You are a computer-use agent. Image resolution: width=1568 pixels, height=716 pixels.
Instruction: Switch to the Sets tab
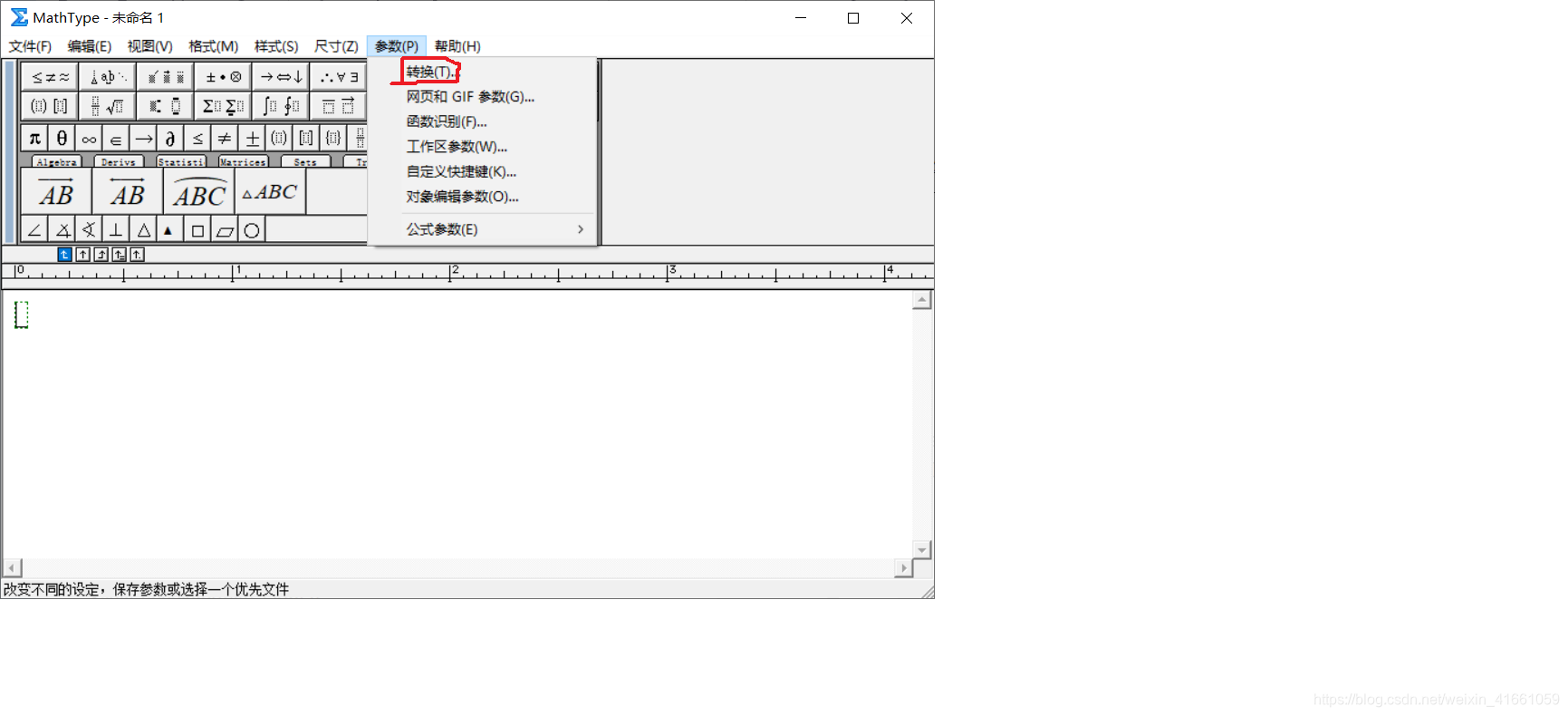pyautogui.click(x=305, y=162)
